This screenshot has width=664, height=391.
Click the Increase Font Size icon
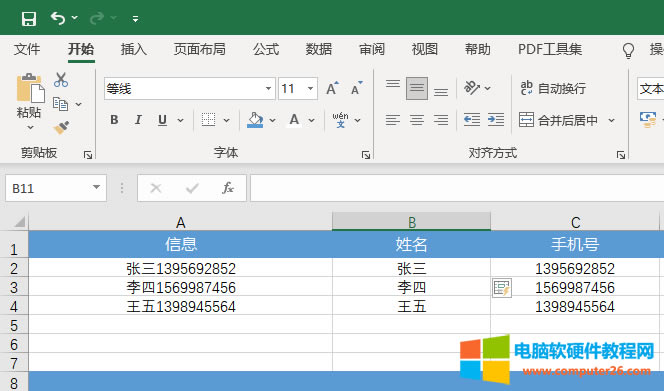coord(332,88)
